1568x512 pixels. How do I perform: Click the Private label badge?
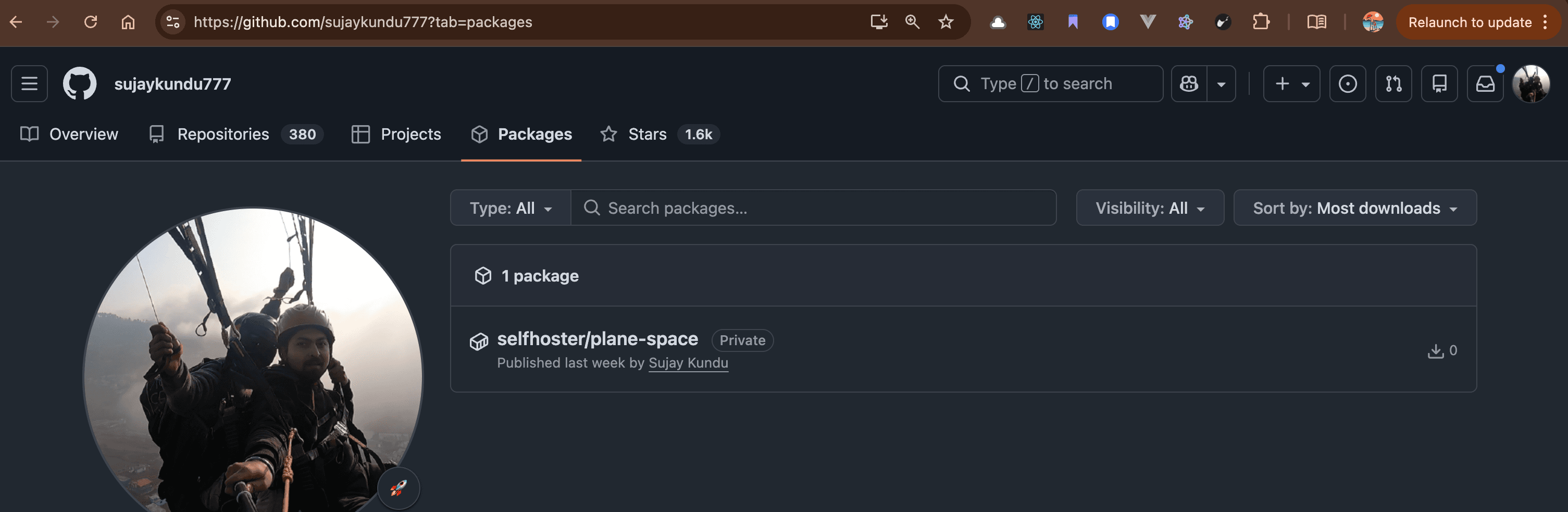coord(742,340)
